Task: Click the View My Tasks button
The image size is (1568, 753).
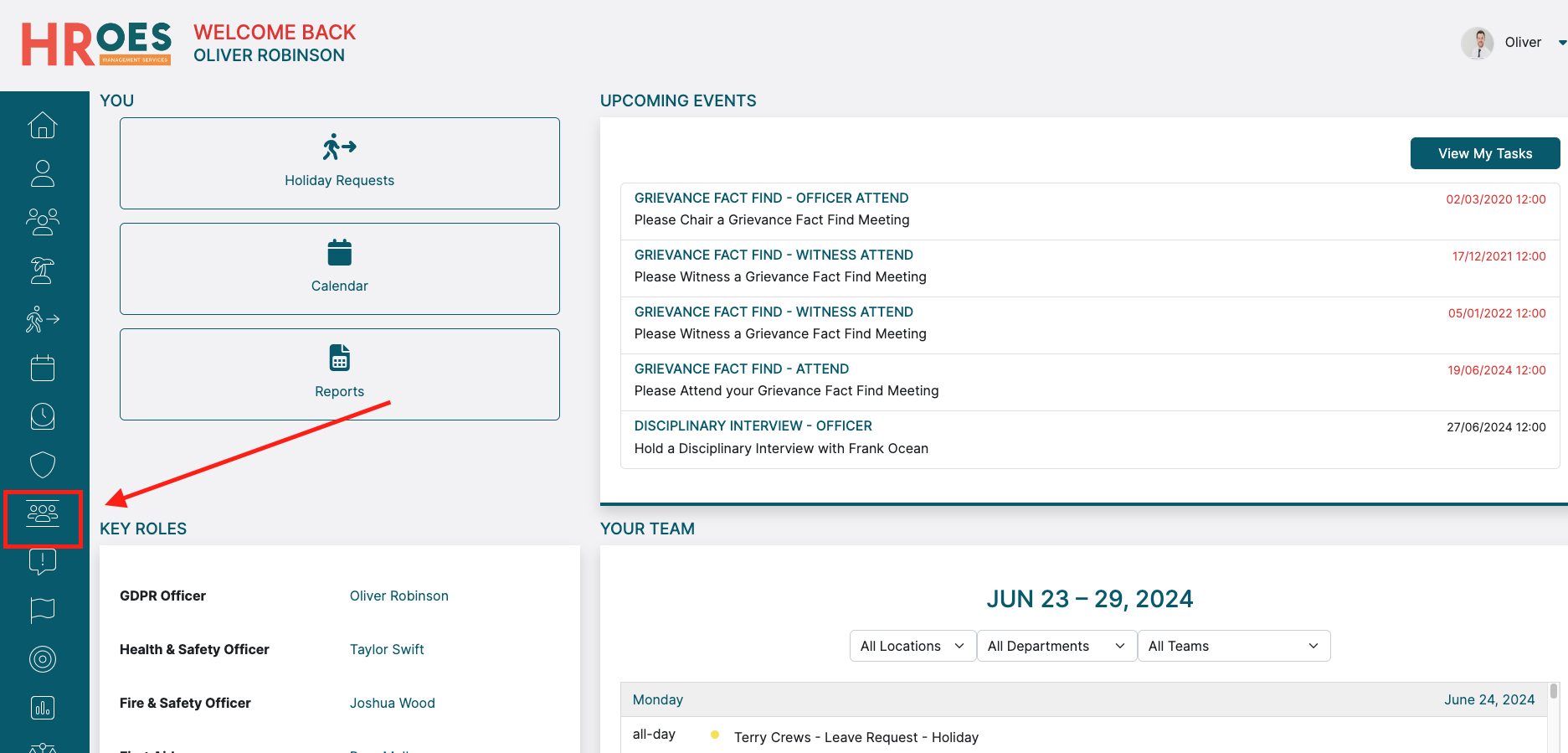Action: click(1484, 153)
